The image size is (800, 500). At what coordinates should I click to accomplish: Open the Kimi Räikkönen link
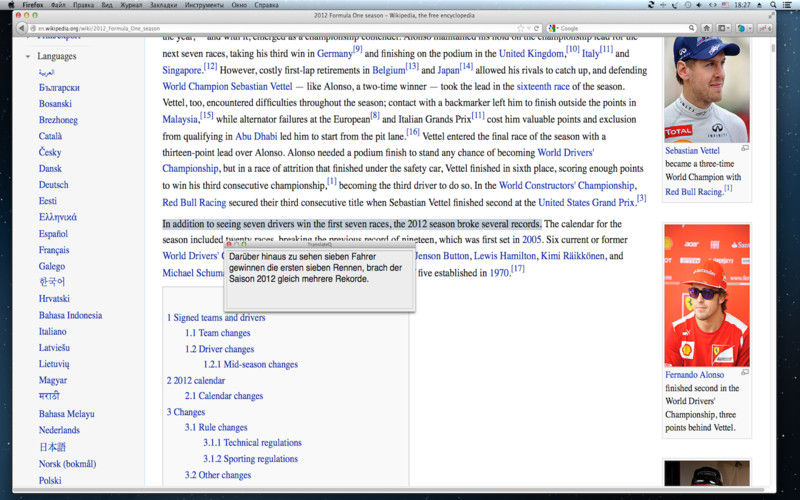click(x=573, y=256)
